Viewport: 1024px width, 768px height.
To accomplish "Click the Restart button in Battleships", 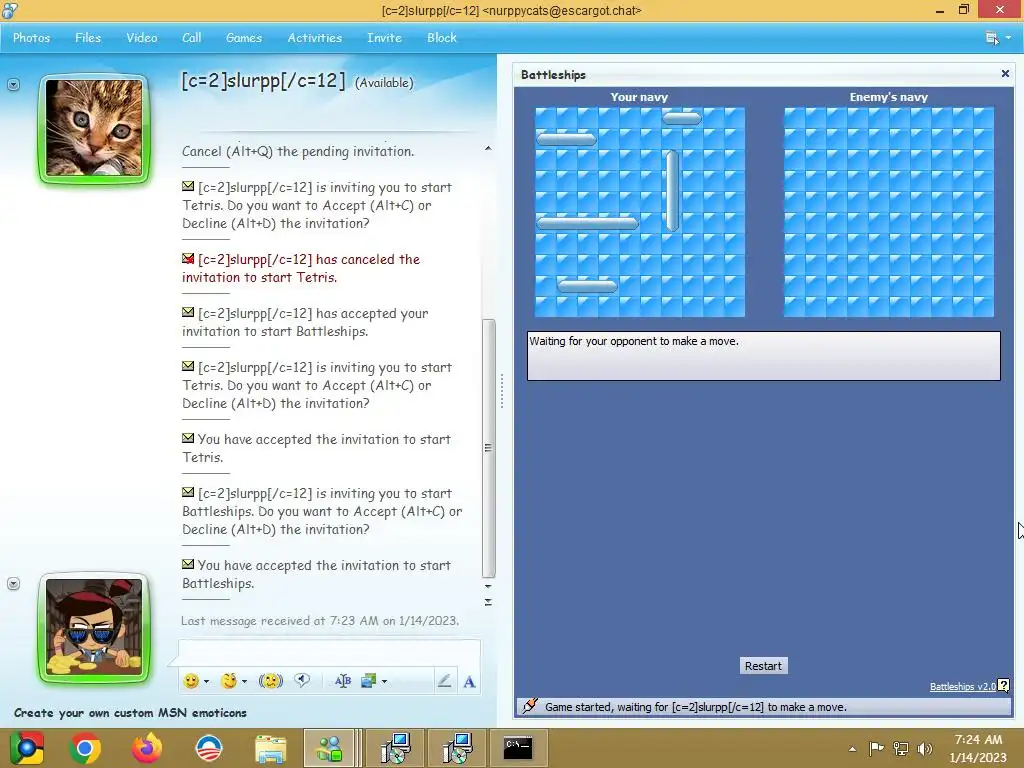I will pos(763,665).
